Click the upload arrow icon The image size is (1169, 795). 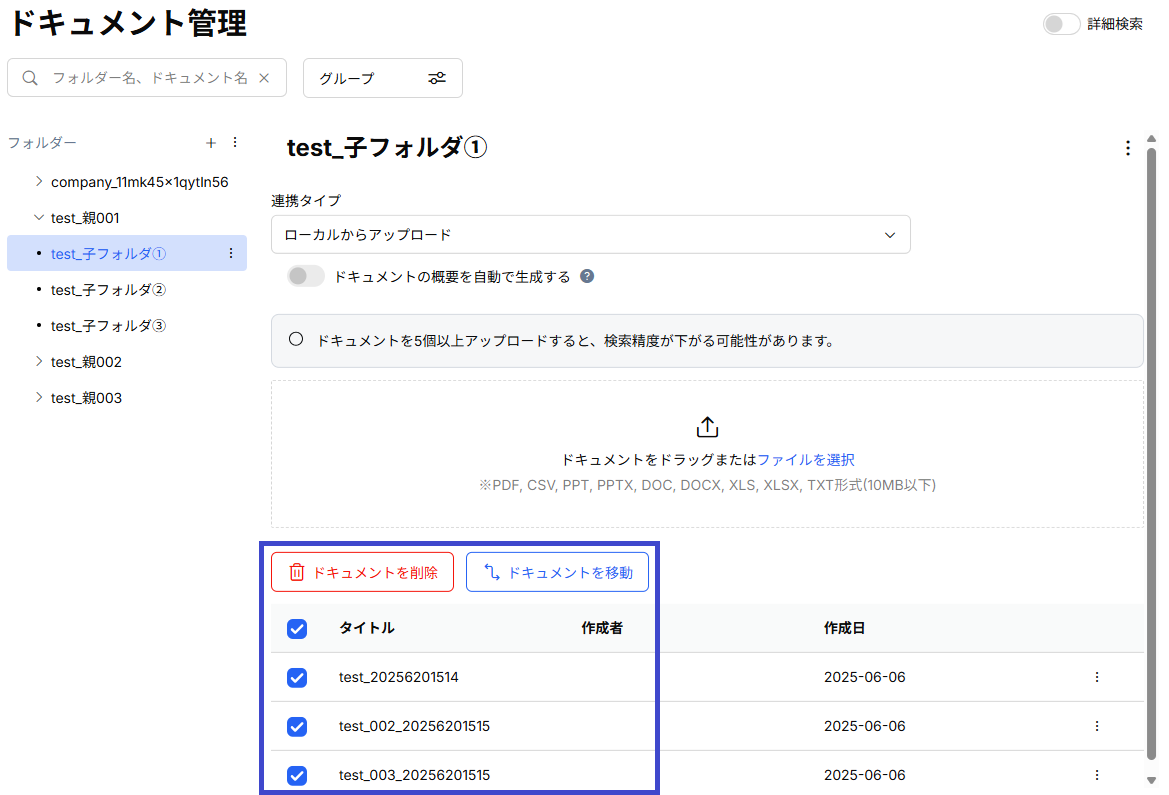(x=707, y=427)
